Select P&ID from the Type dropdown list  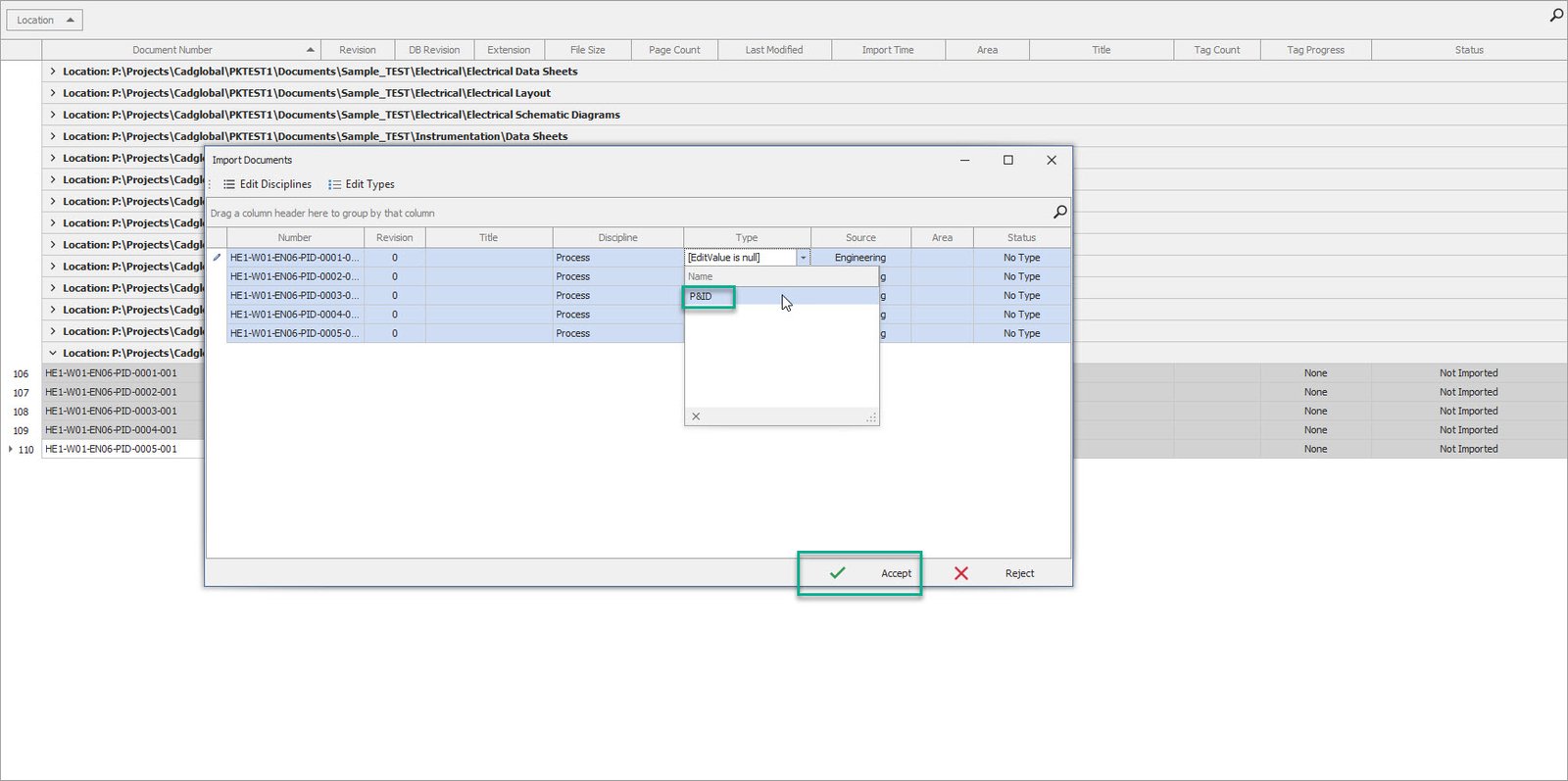pyautogui.click(x=702, y=296)
